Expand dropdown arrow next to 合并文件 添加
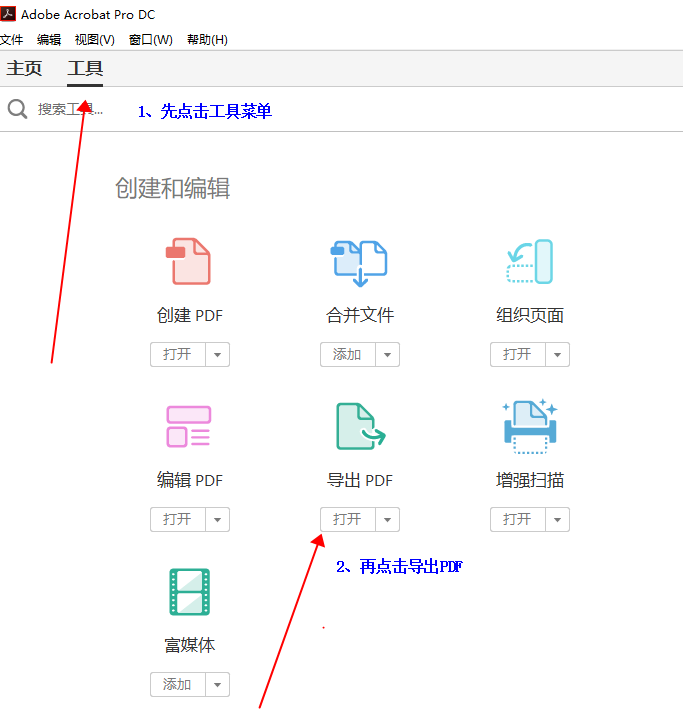The width and height of the screenshot is (683, 722). coord(387,355)
